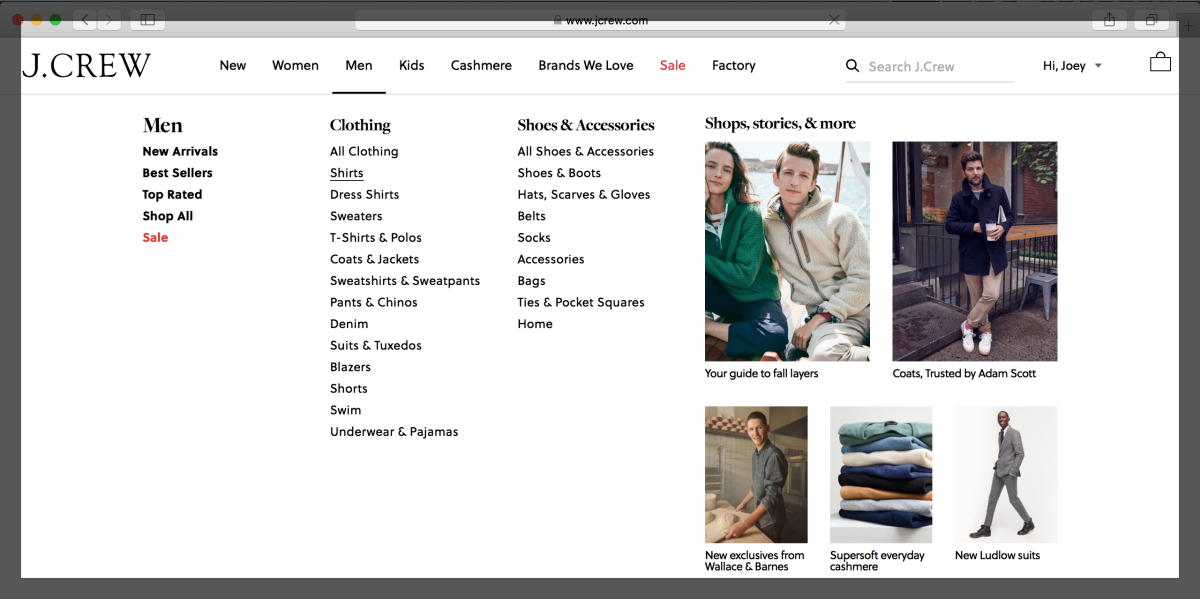The image size is (1200, 599).
Task: Open Dress Shirts
Action: point(365,195)
